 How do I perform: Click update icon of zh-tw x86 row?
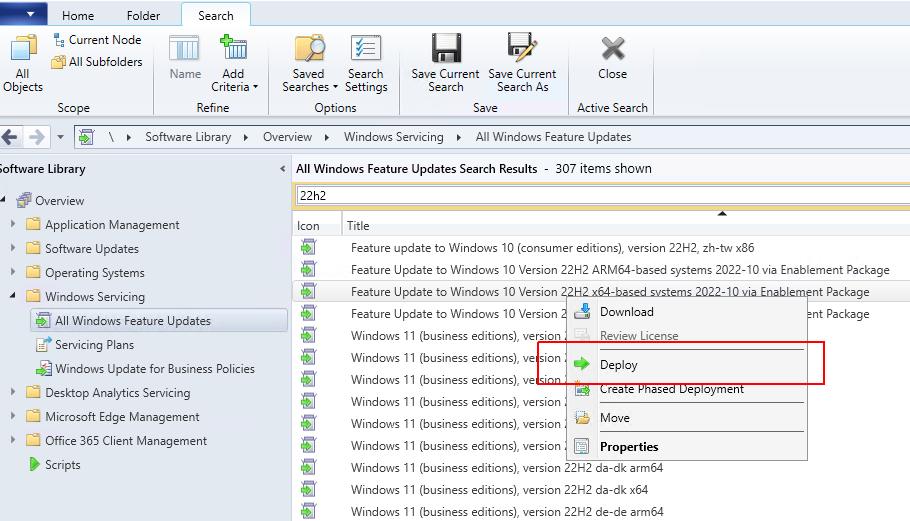click(x=308, y=247)
